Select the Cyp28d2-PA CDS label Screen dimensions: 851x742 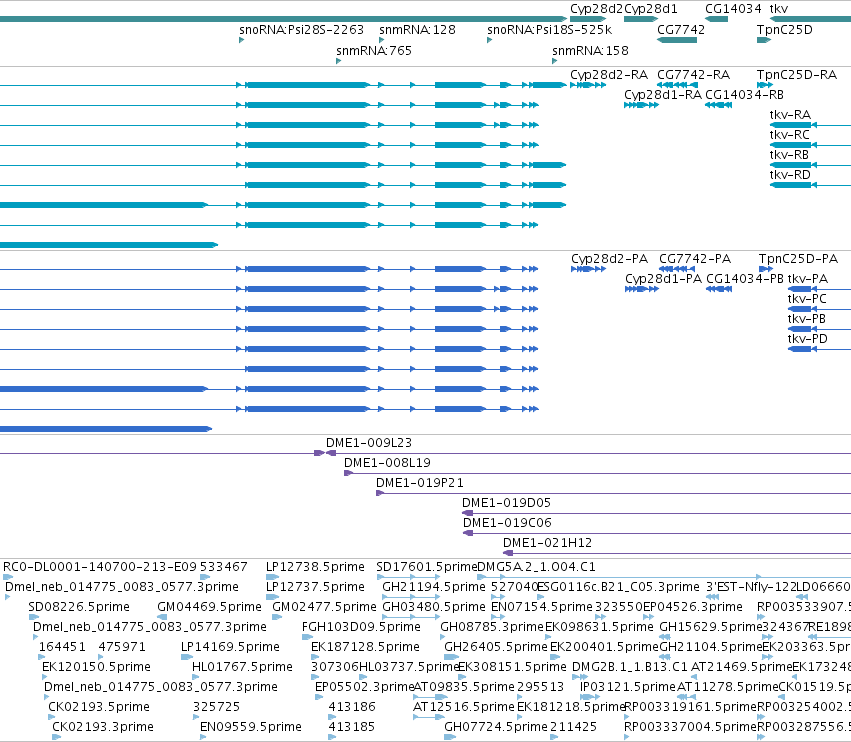tap(609, 259)
